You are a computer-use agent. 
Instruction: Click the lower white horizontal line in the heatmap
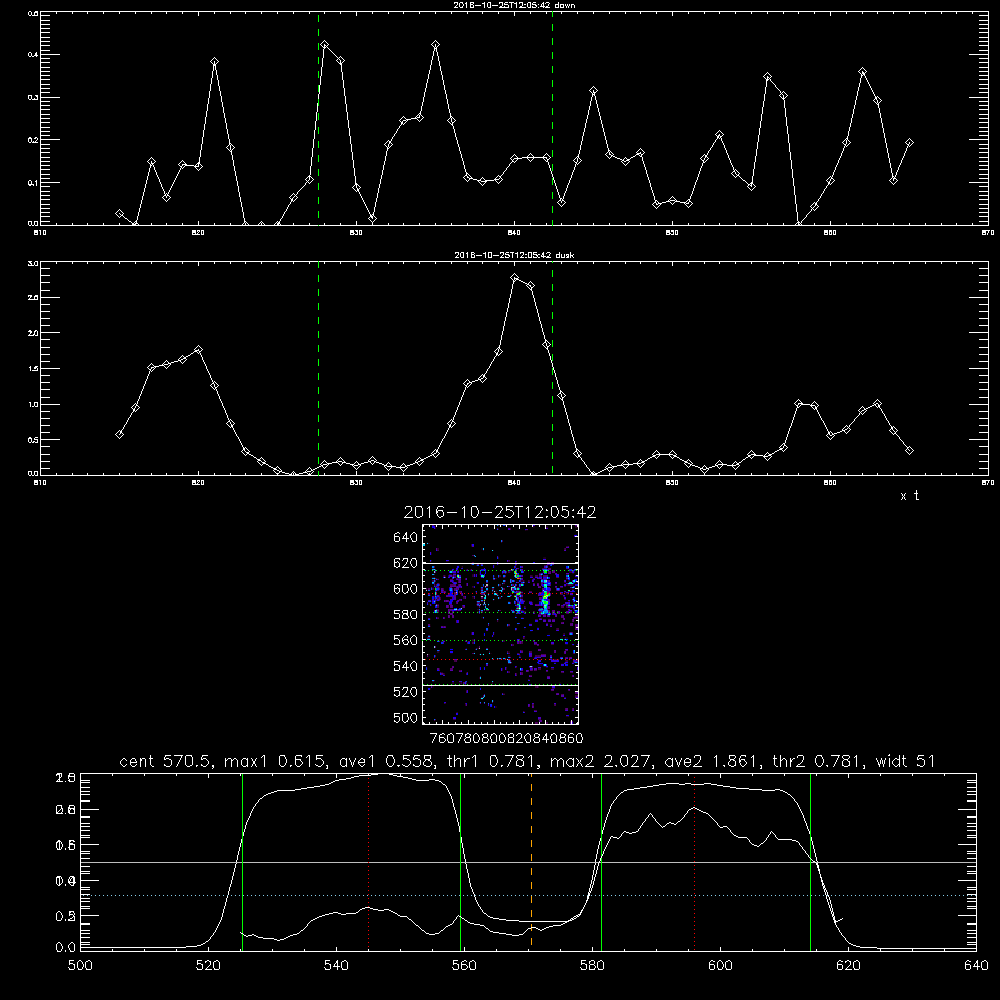click(x=501, y=685)
